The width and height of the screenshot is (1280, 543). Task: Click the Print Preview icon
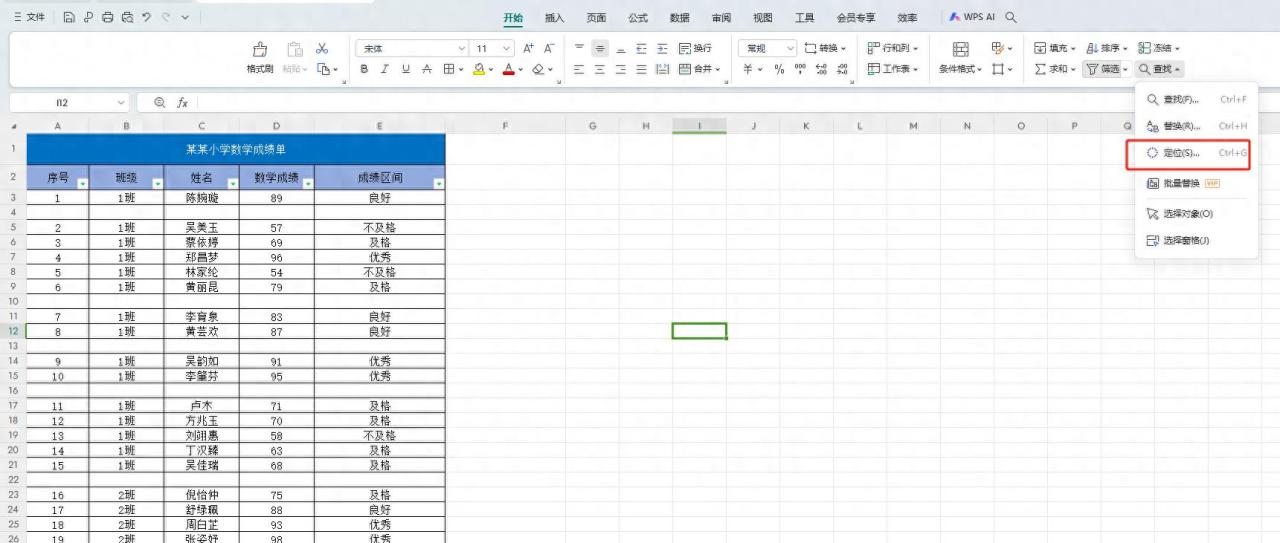coord(127,17)
